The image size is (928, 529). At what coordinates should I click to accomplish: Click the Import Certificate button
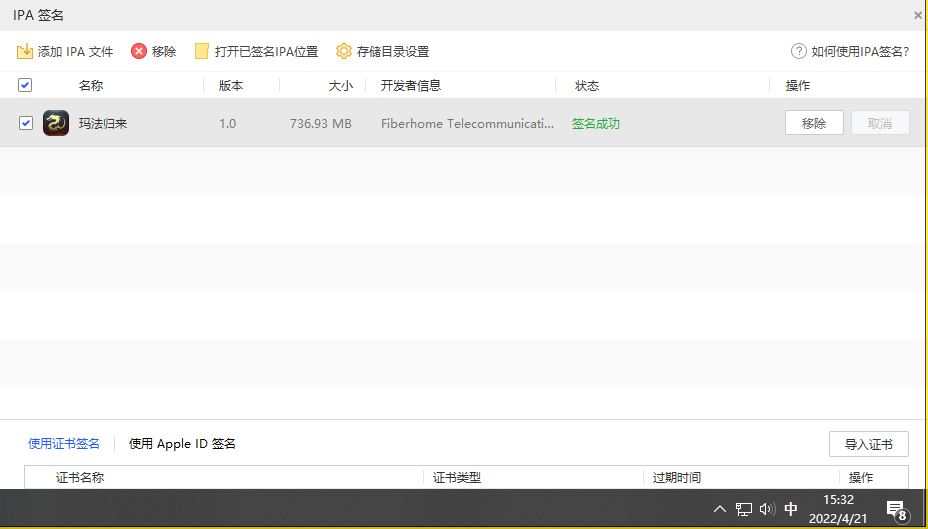(868, 444)
